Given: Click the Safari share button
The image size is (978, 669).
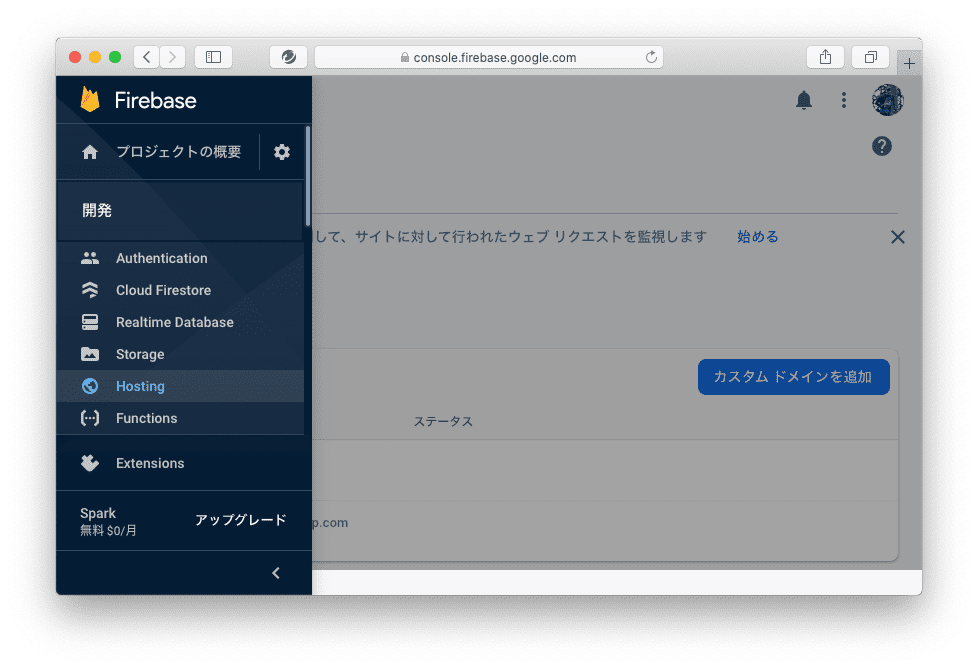Looking at the screenshot, I should tap(825, 57).
